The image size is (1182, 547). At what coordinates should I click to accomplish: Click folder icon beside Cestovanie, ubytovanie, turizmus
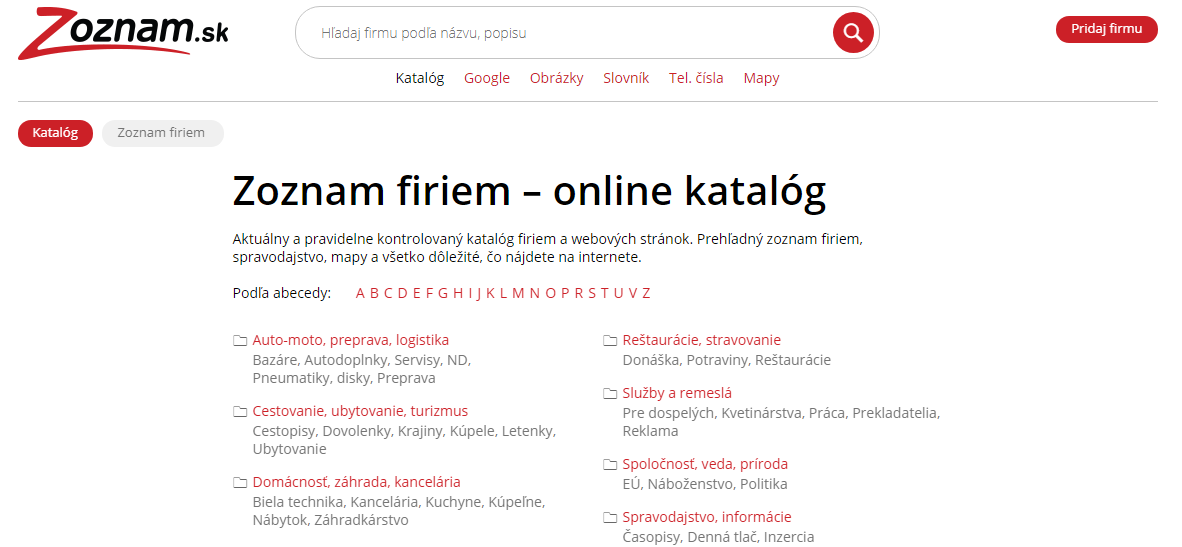click(x=240, y=411)
